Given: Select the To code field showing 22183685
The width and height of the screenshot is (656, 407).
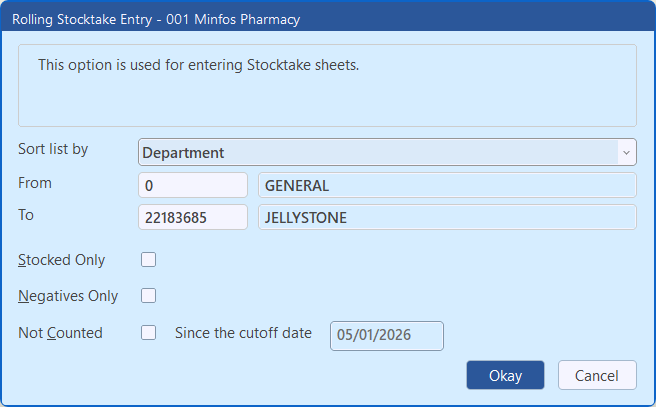Looking at the screenshot, I should click(x=192, y=217).
